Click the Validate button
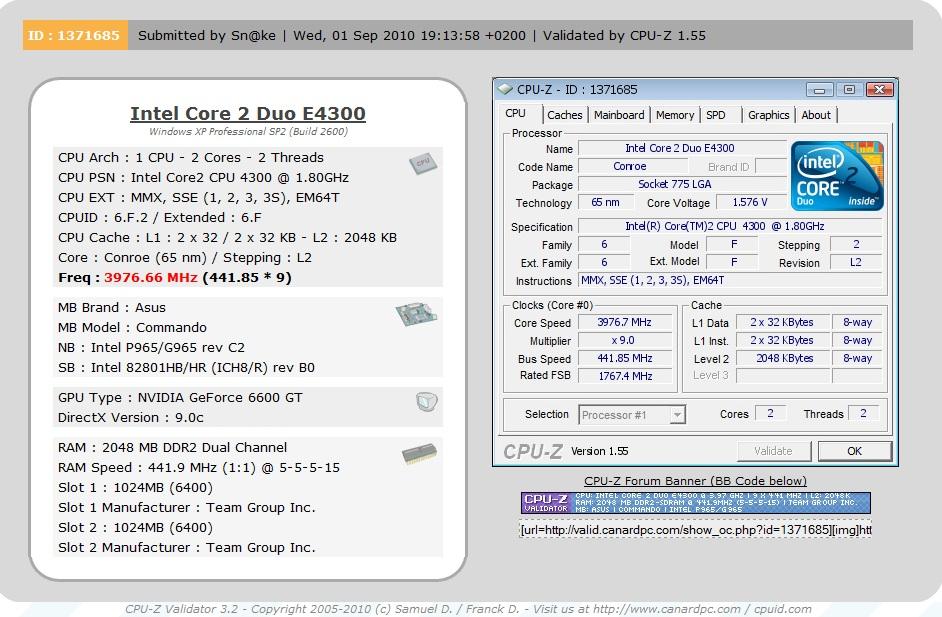The width and height of the screenshot is (942, 617). (773, 451)
